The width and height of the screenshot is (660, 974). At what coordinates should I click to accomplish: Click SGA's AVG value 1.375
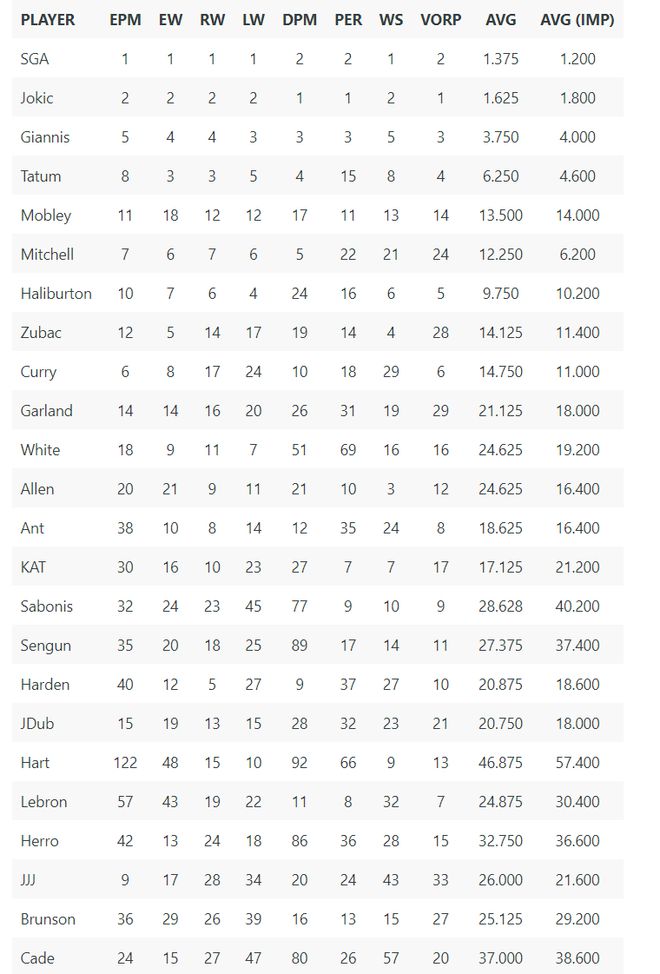[500, 59]
